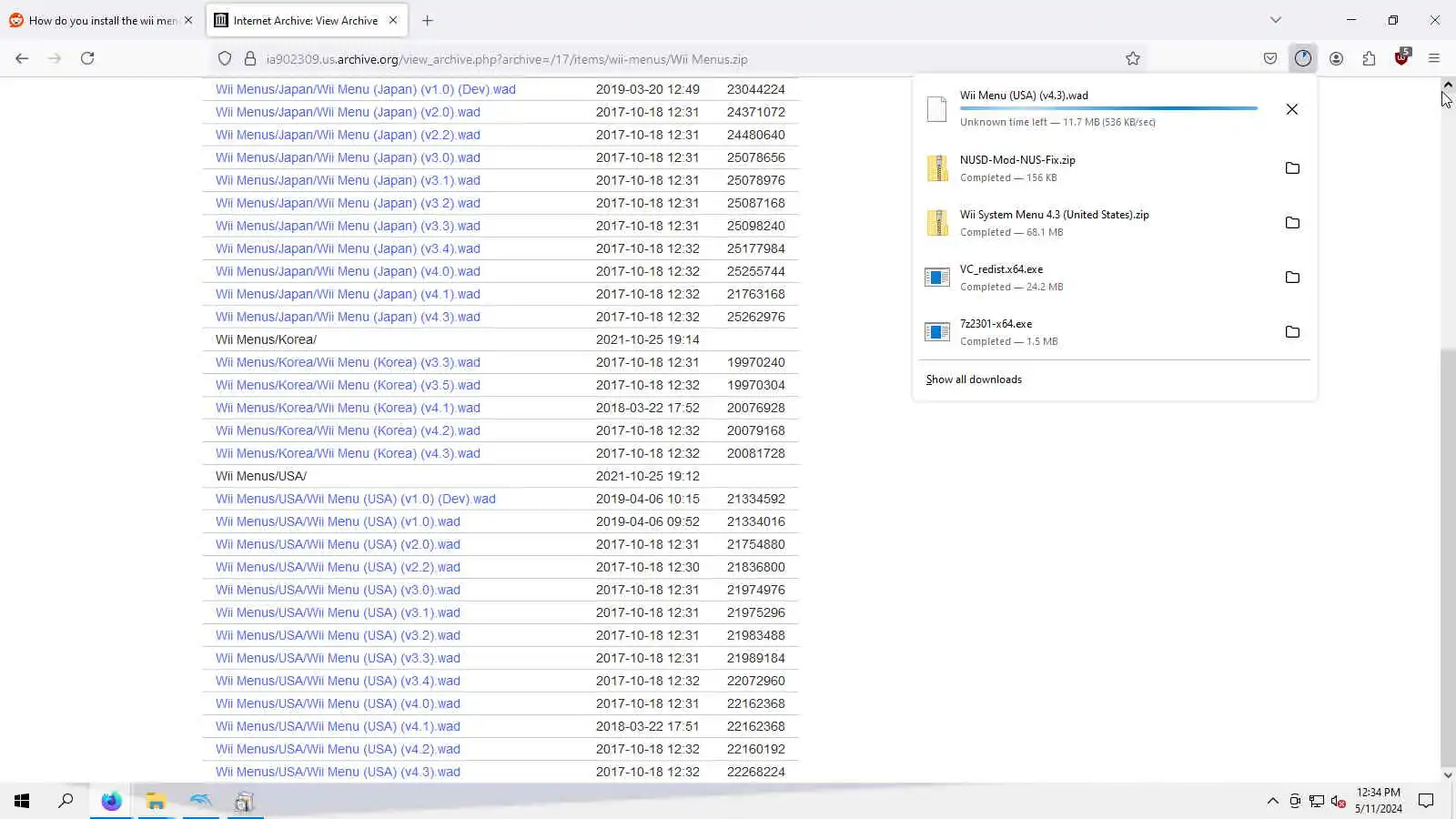Download Wii Menu (USA) (v3.2).wad

point(338,635)
